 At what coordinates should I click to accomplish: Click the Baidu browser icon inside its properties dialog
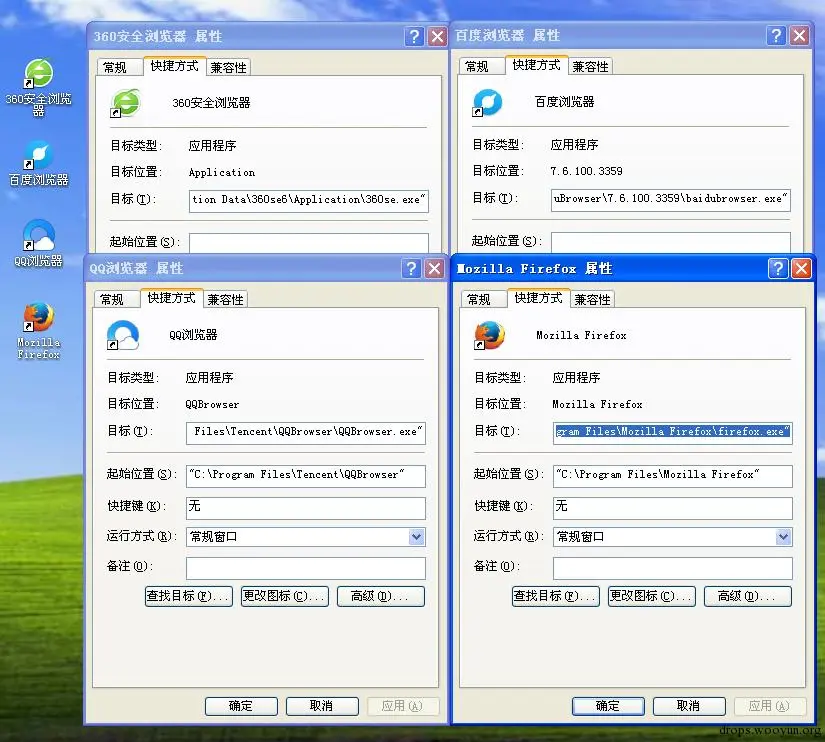coord(487,103)
